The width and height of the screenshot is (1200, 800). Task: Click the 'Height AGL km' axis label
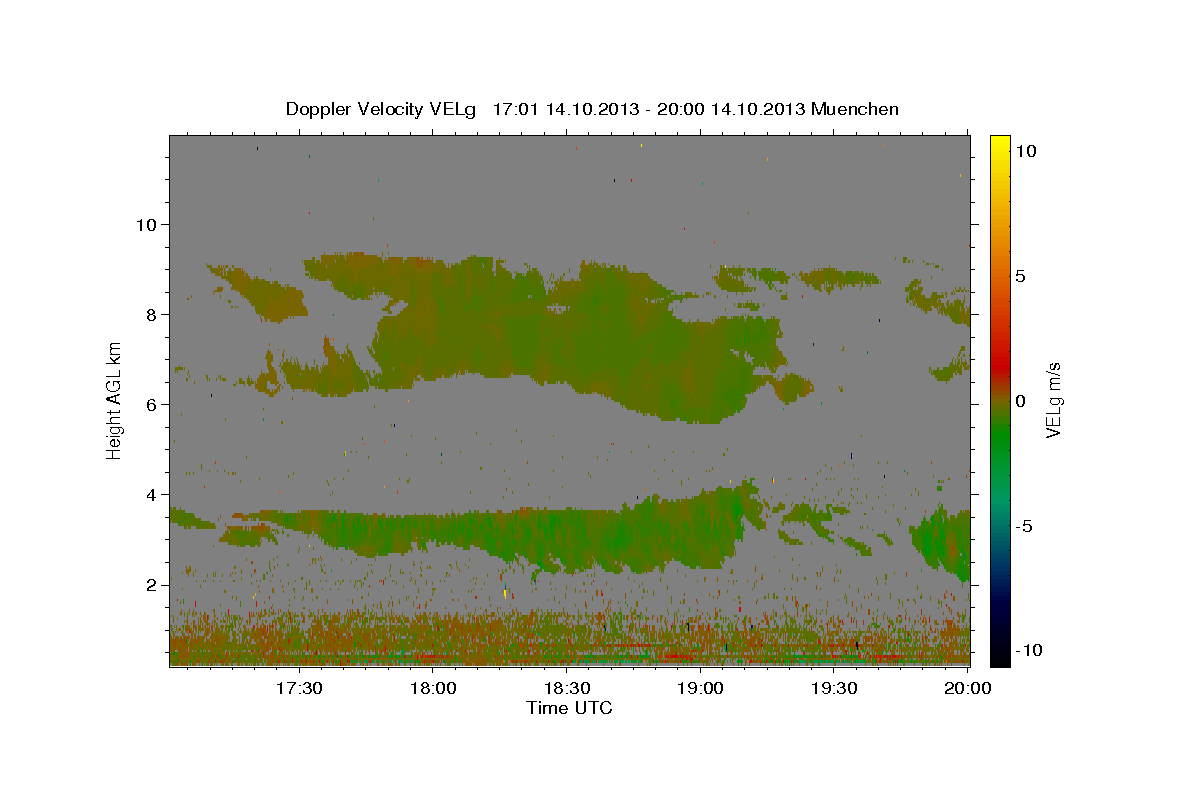point(115,399)
